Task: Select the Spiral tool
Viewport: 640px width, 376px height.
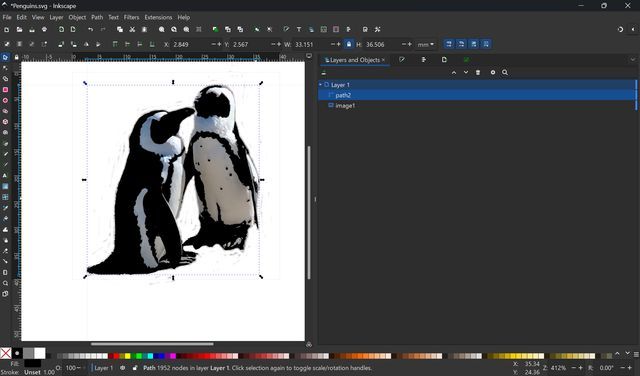Action: coord(5,132)
